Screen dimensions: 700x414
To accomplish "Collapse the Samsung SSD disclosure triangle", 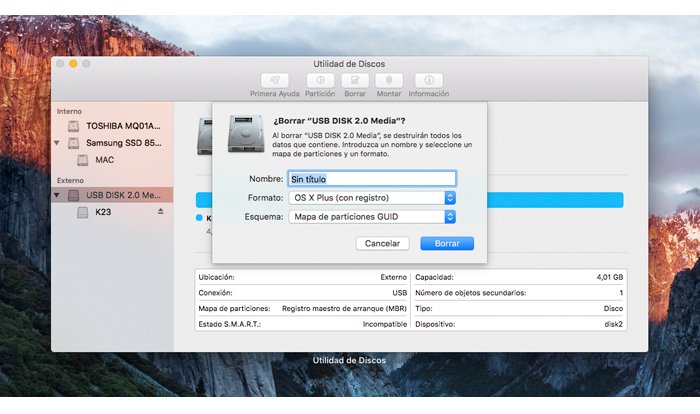I will [x=57, y=143].
